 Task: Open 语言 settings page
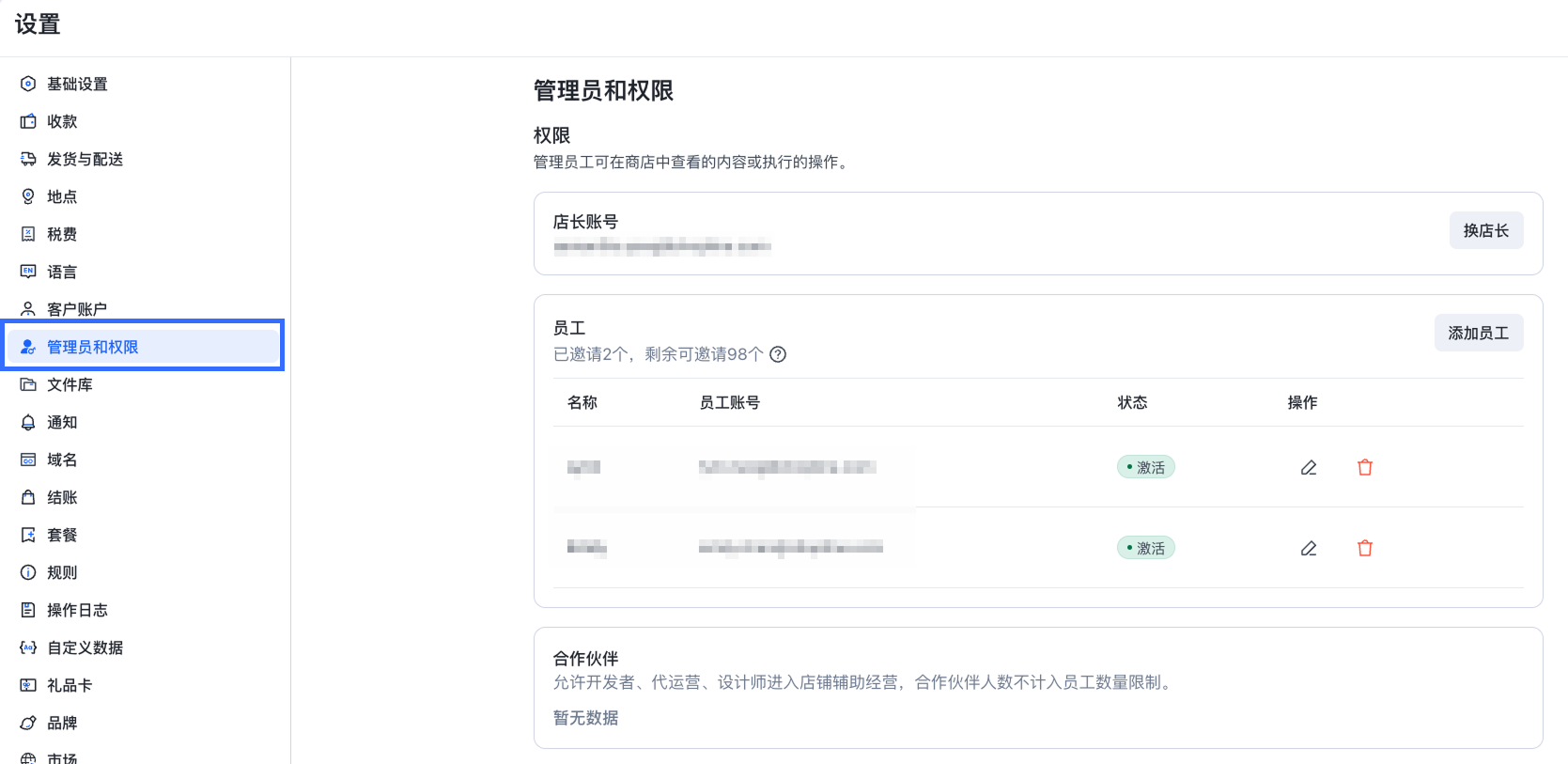[62, 272]
